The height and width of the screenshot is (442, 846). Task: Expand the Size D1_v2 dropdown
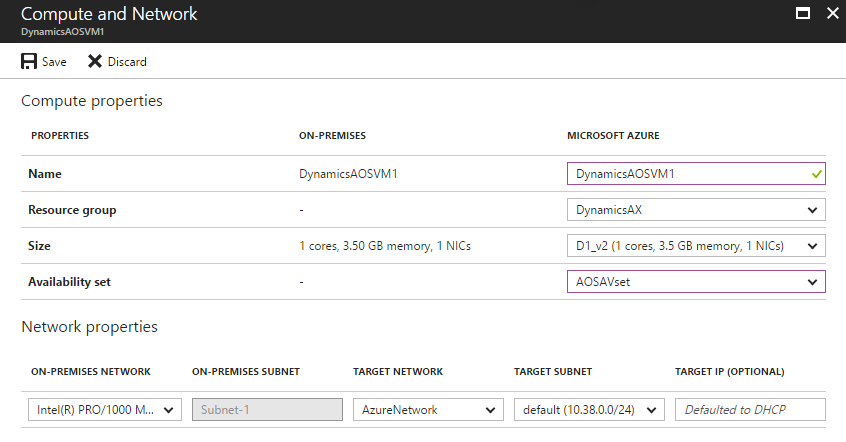coord(696,246)
